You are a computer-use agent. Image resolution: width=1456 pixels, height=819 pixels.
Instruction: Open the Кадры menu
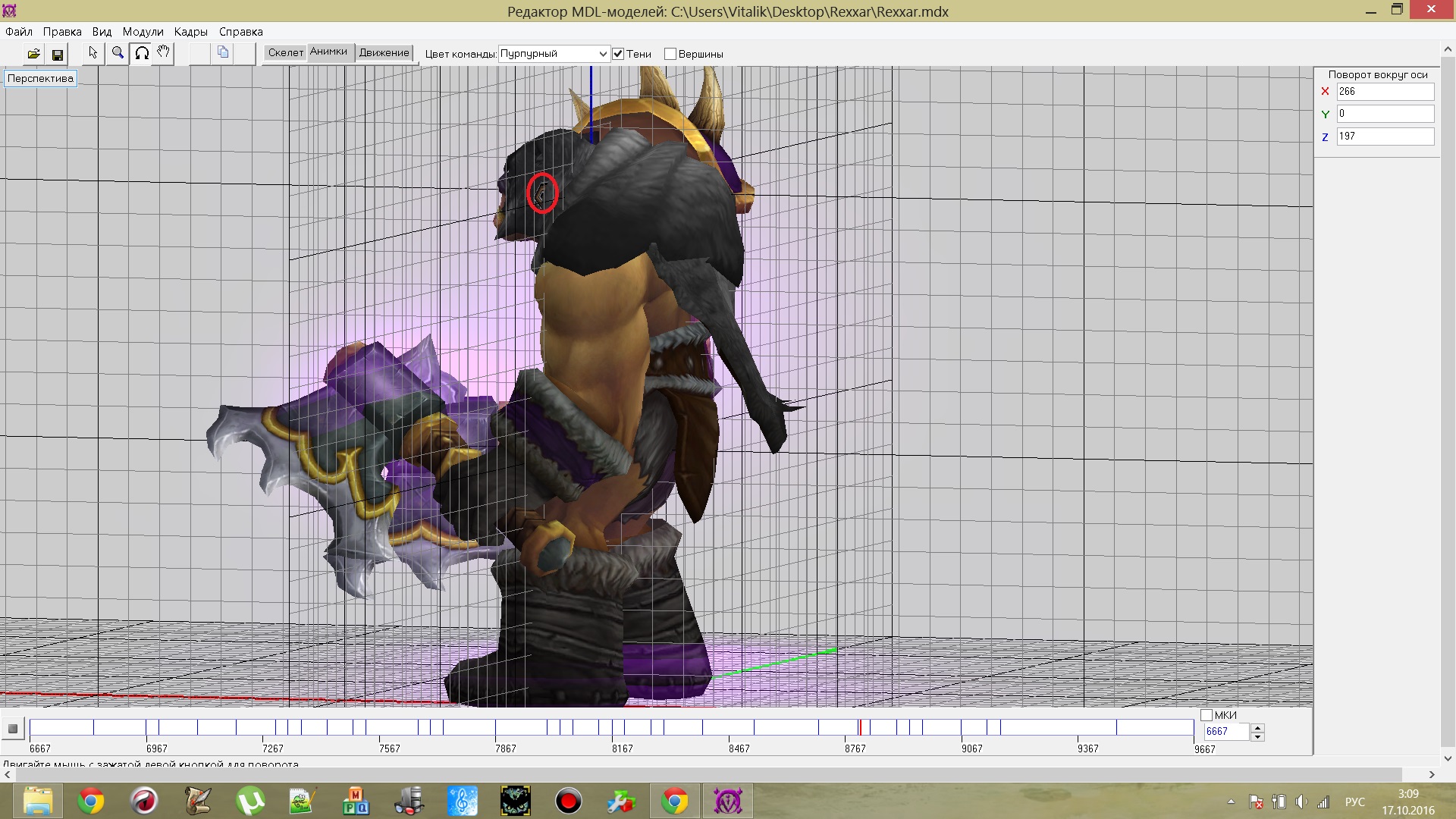190,32
